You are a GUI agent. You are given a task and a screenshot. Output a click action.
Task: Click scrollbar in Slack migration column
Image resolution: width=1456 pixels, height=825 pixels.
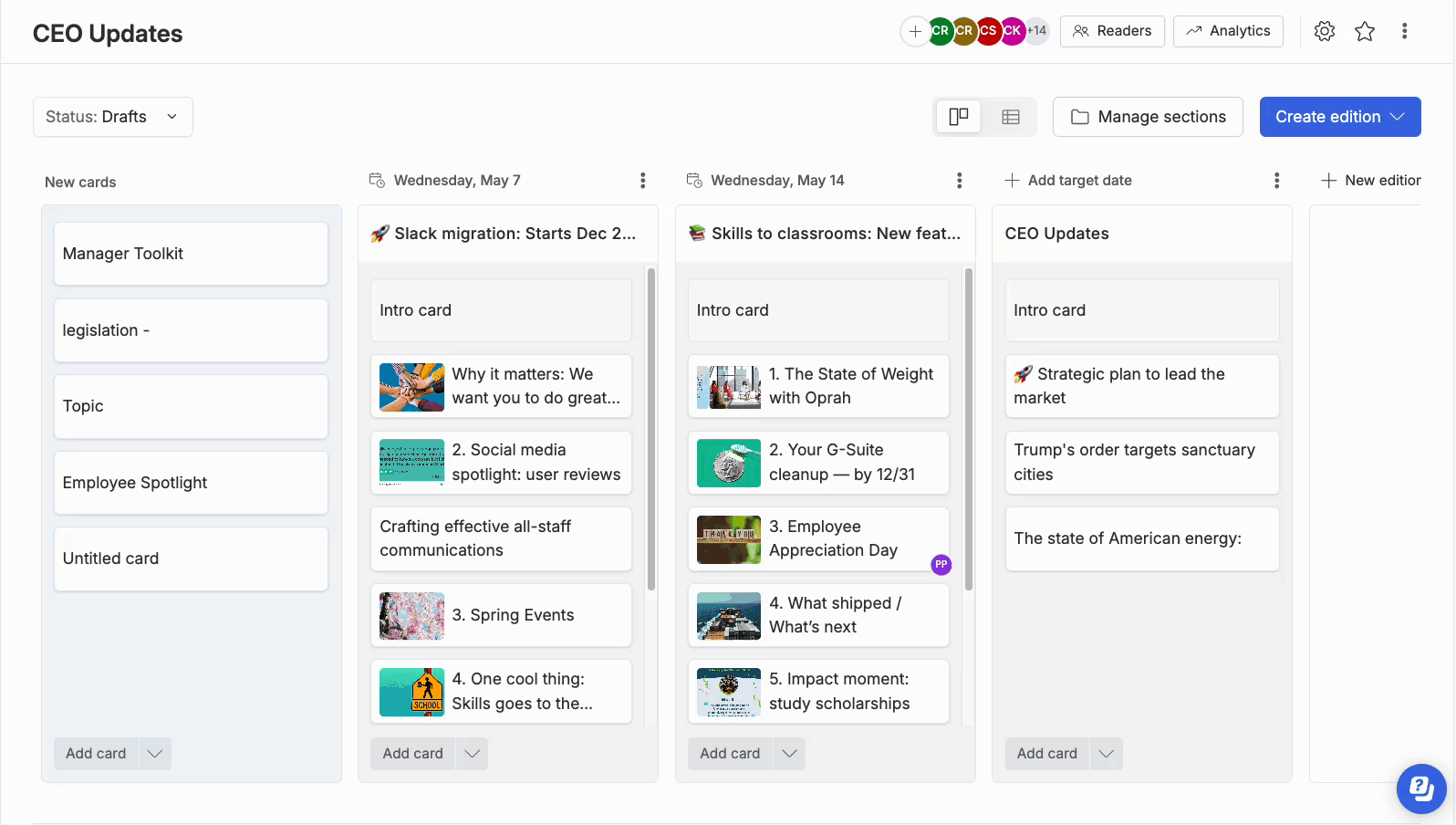pos(651,429)
